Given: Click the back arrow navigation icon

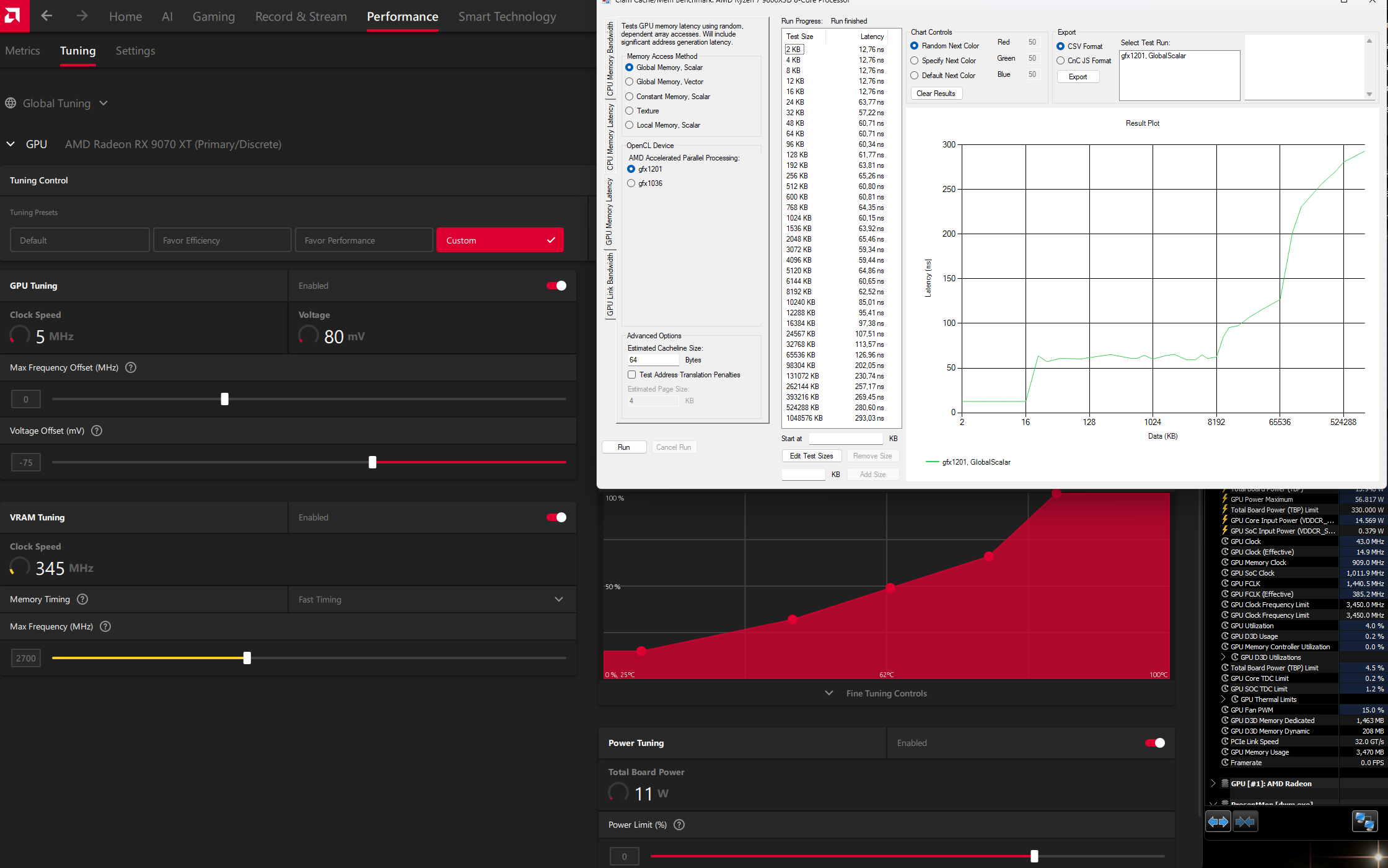Looking at the screenshot, I should click(x=46, y=16).
